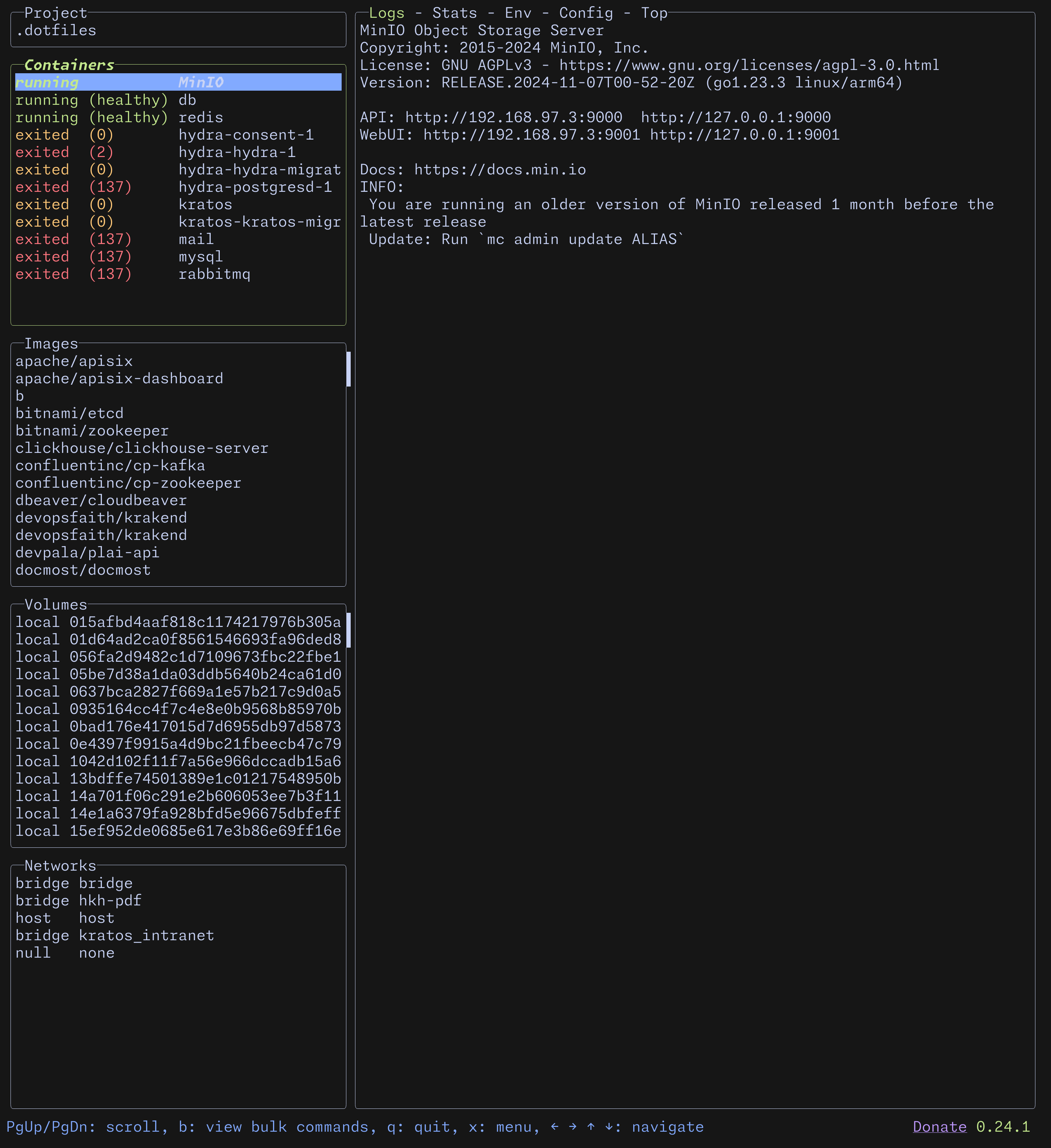Select the first local volume
Viewport: 1051px width, 1148px height.
[x=171, y=622]
